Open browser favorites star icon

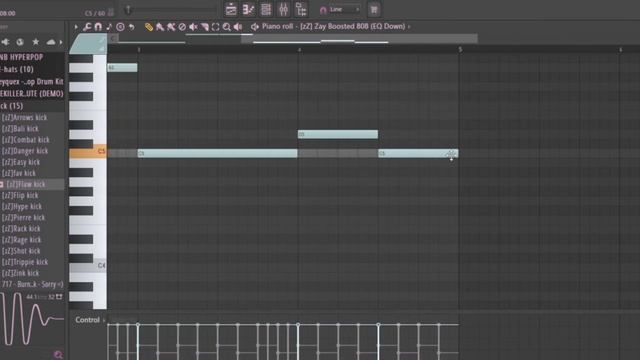coord(36,42)
